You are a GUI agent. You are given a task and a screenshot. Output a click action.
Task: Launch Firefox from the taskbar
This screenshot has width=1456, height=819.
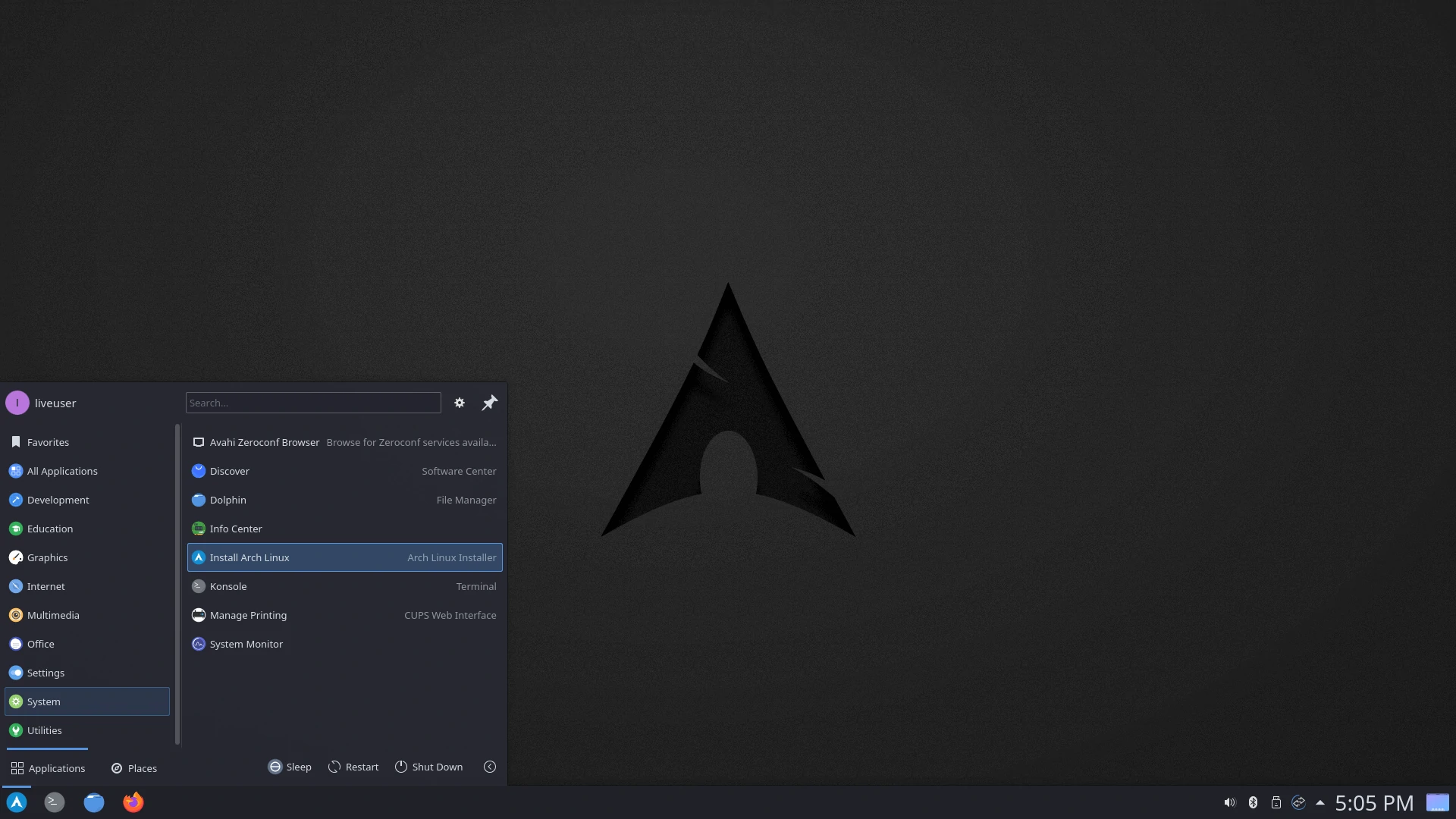[133, 802]
